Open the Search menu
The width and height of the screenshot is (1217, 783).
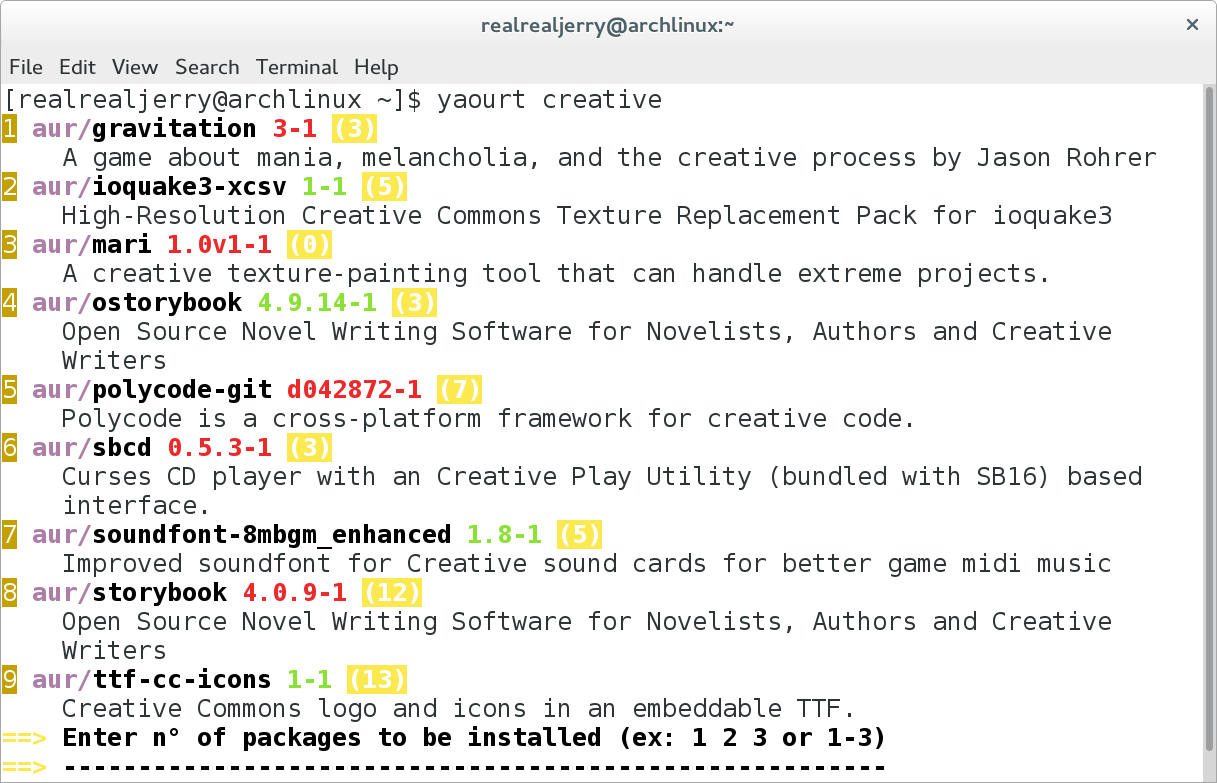pos(207,67)
